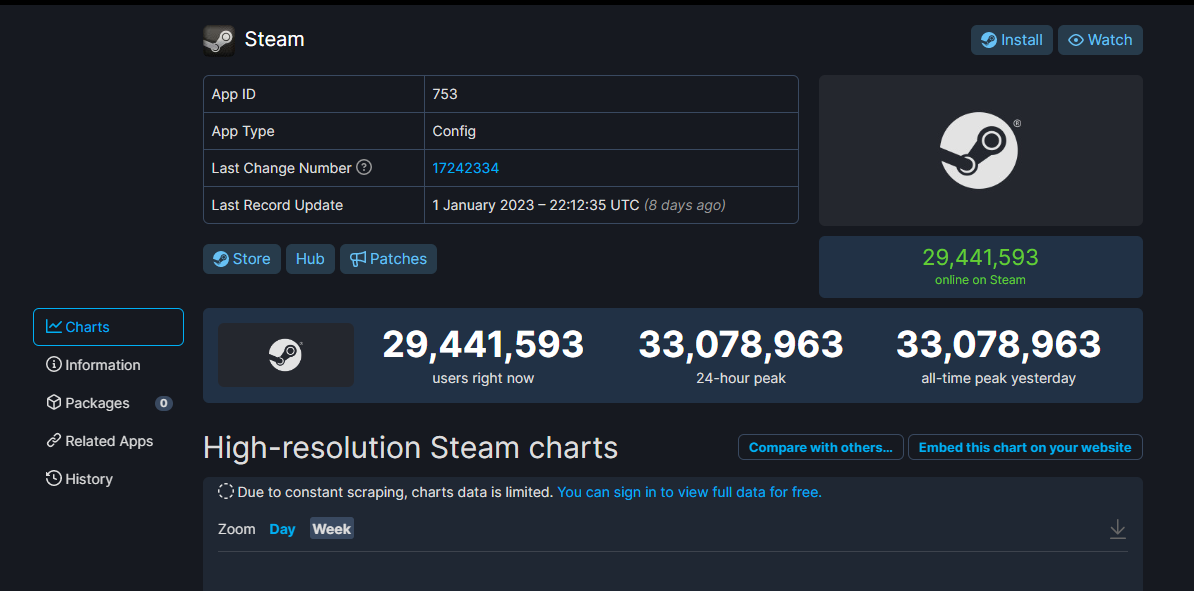Open the Install button
This screenshot has width=1194, height=591.
[1012, 40]
